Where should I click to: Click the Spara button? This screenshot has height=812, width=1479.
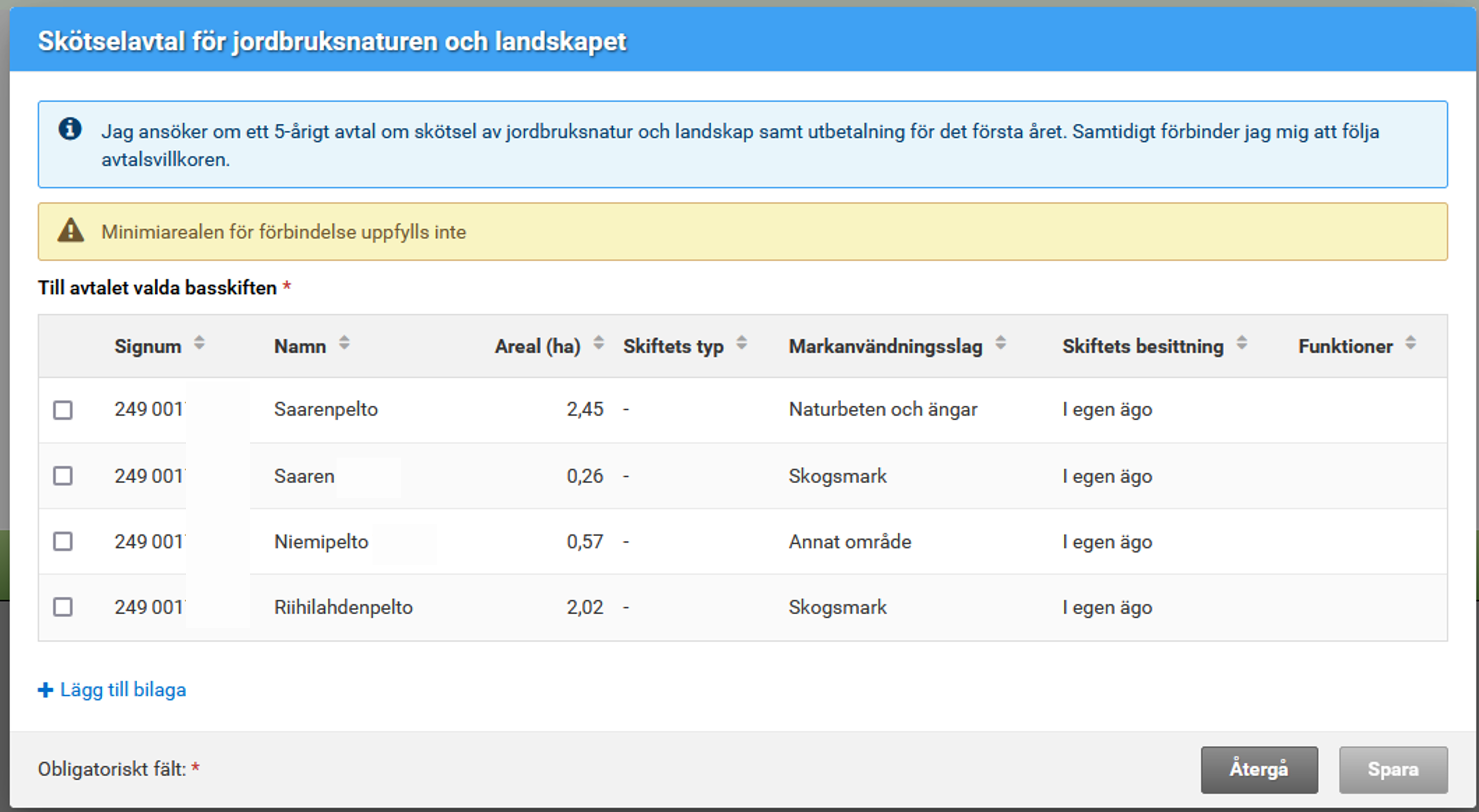tap(1393, 769)
